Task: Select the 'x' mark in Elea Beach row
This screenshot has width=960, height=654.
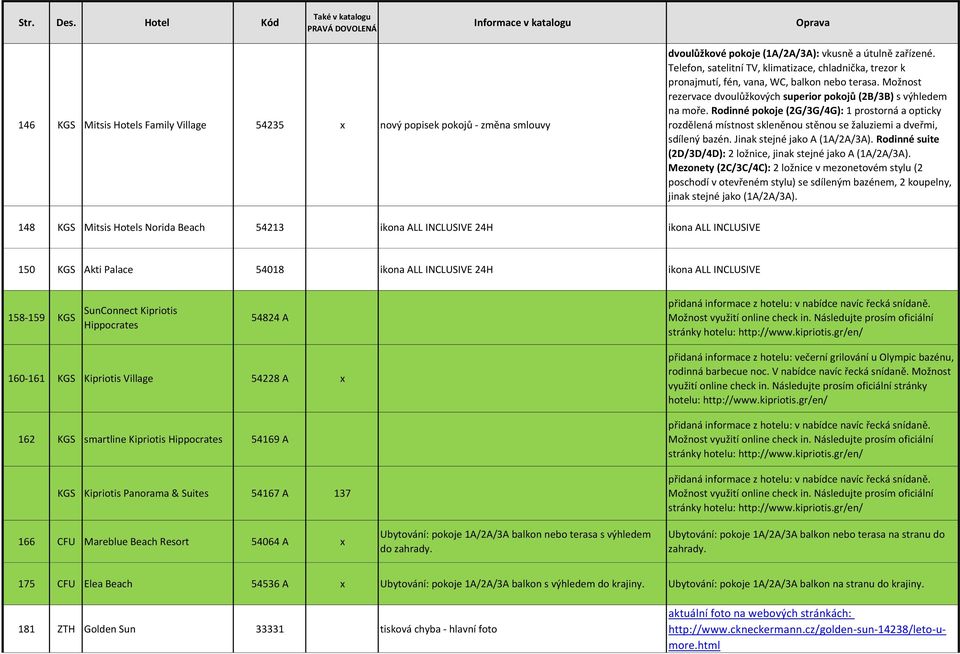Action: coord(342,584)
